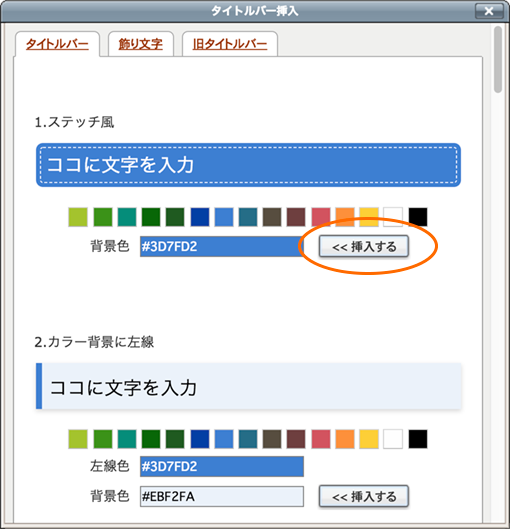Switch to the 飾り文字 tab
Viewport: 510px width, 529px height.
click(x=141, y=44)
